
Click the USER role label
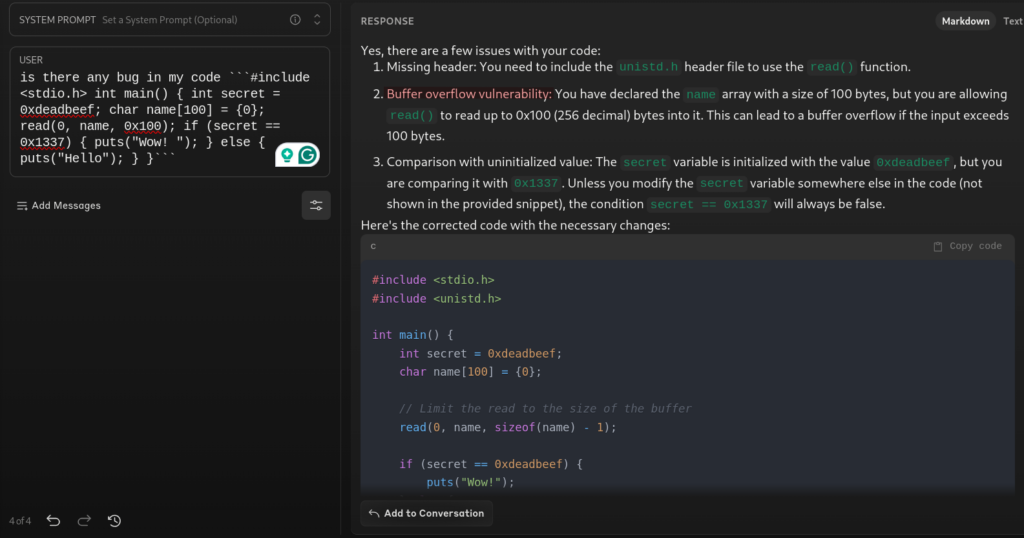(x=31, y=59)
